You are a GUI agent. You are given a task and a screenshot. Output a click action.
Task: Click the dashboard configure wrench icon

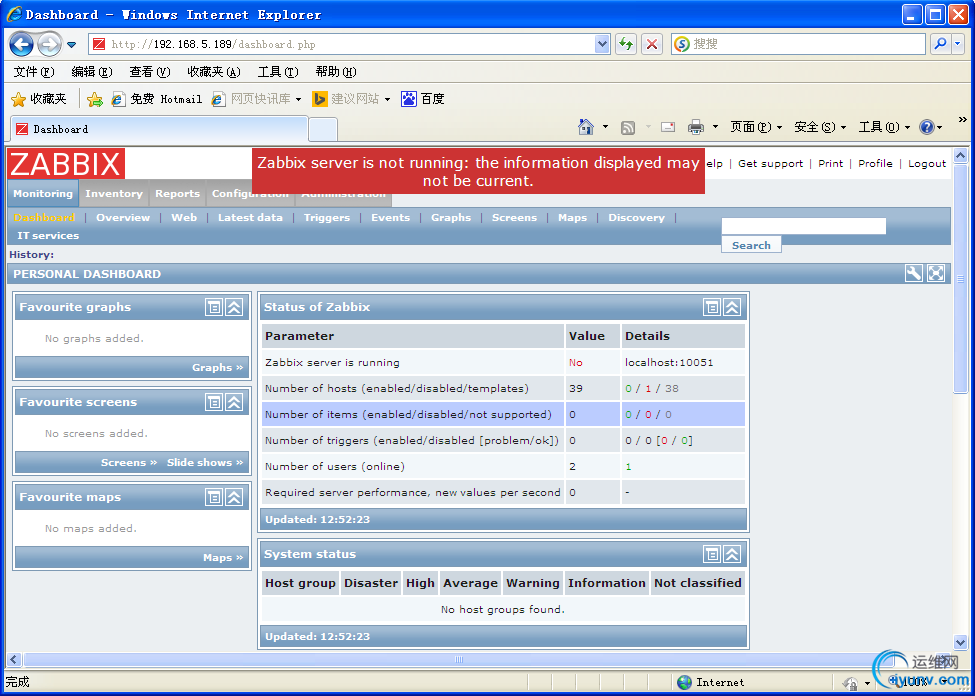click(913, 274)
